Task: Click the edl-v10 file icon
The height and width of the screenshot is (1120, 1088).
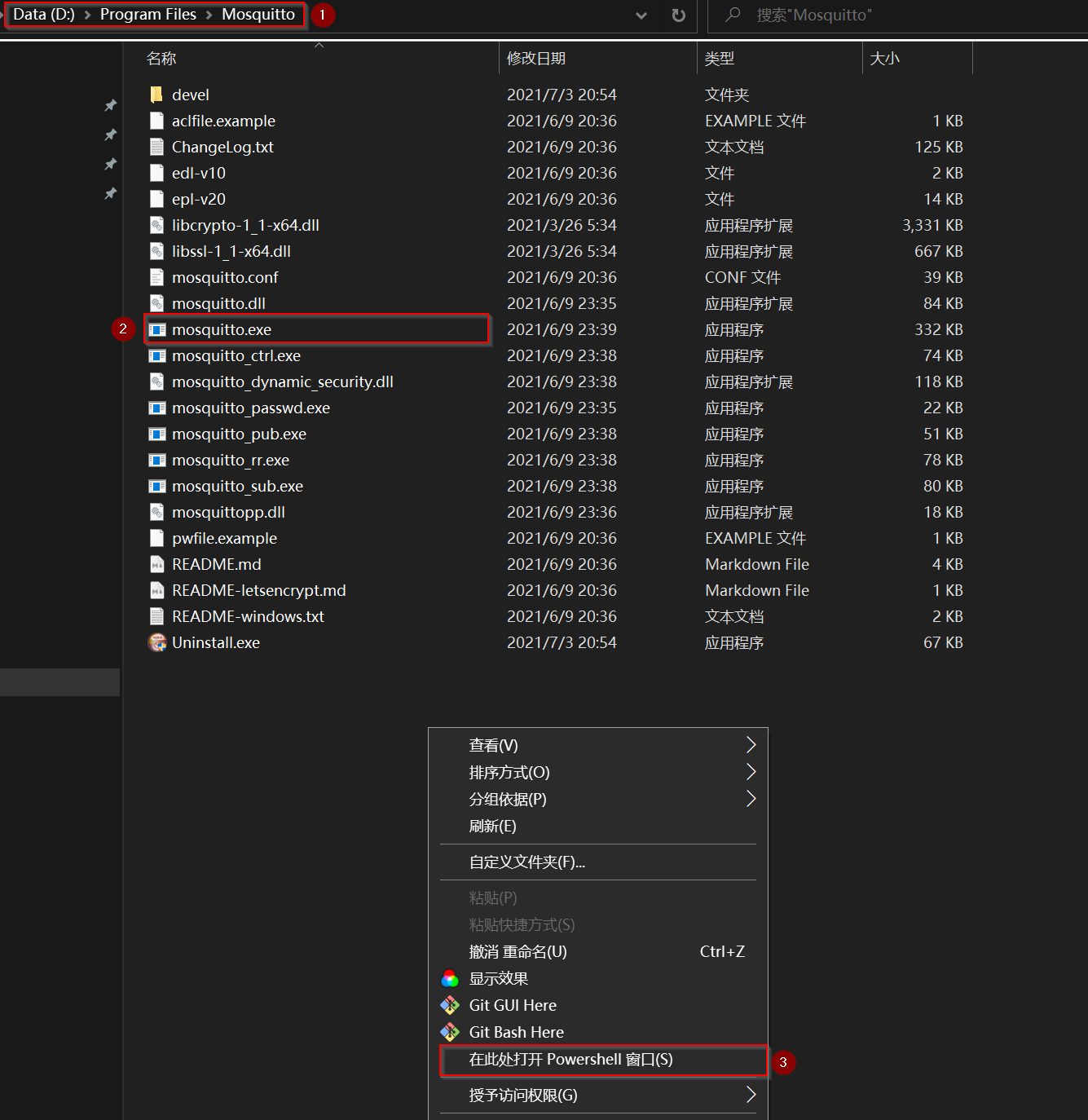Action: point(157,173)
